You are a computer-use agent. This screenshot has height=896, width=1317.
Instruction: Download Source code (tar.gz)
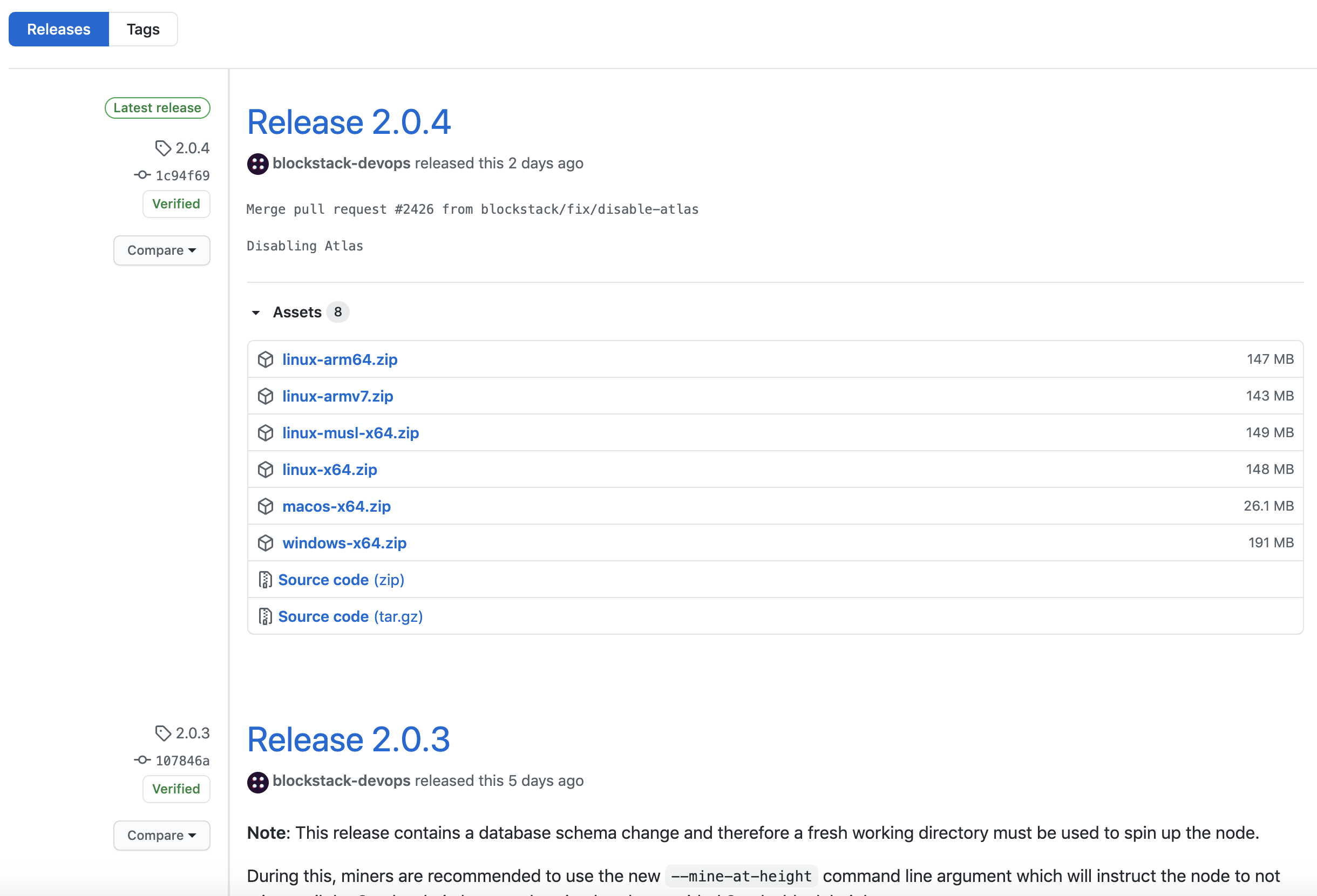point(351,616)
